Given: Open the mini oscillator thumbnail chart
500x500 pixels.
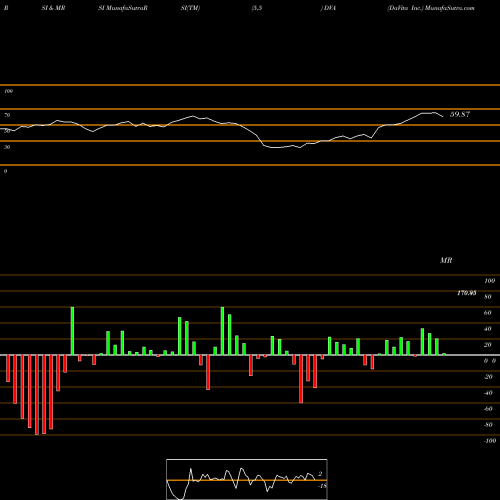Looking at the screenshot, I should 247,479.
